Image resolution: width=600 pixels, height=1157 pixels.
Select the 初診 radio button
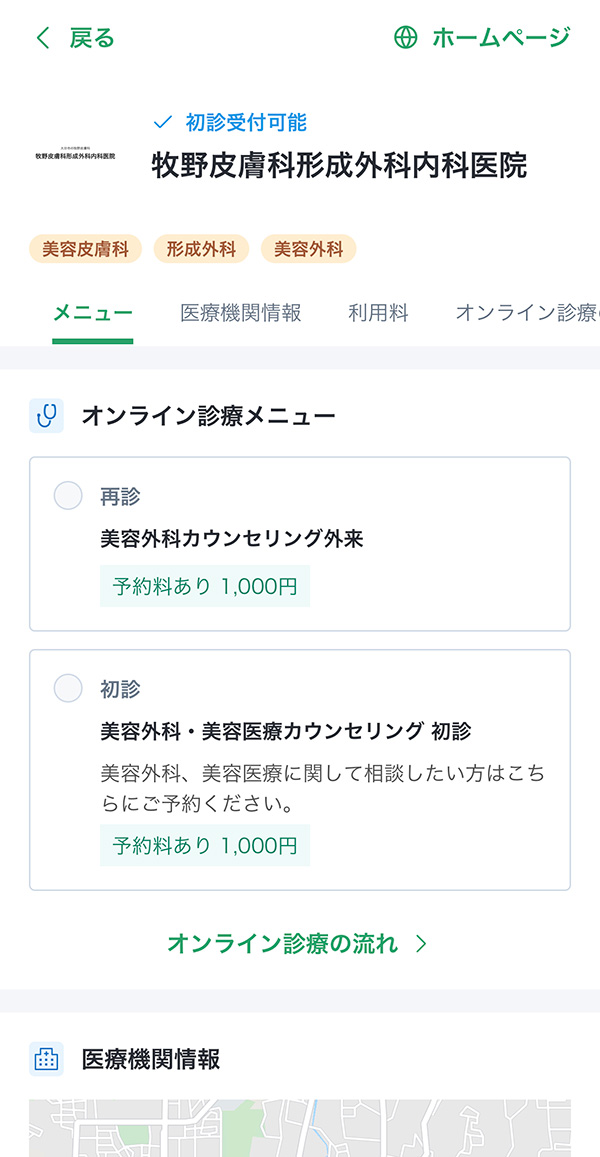[x=68, y=689]
